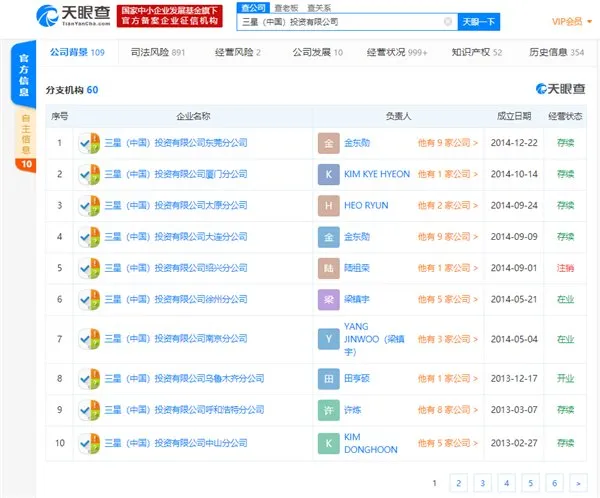Switch to 查关系 search tab
This screenshot has width=600, height=498.
tap(319, 8)
